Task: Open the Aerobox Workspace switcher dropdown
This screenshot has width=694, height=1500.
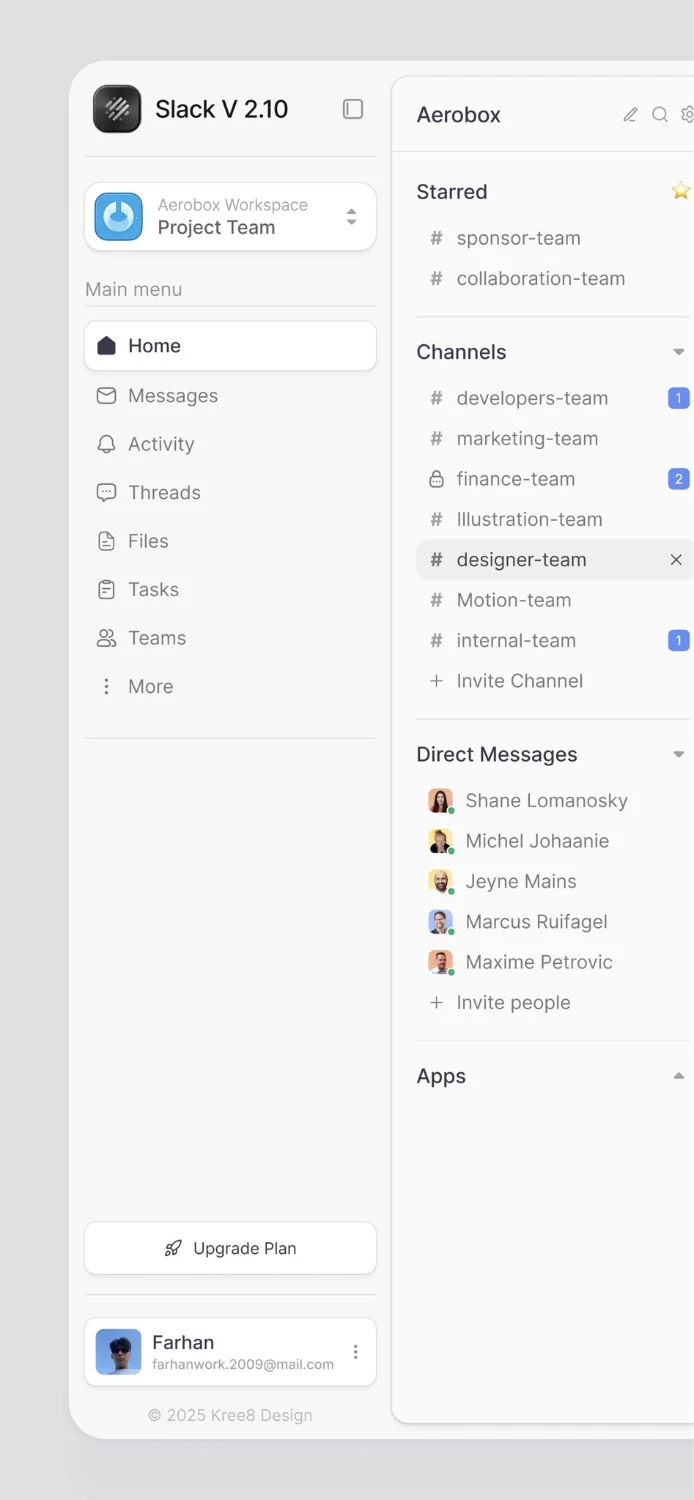Action: (x=230, y=216)
